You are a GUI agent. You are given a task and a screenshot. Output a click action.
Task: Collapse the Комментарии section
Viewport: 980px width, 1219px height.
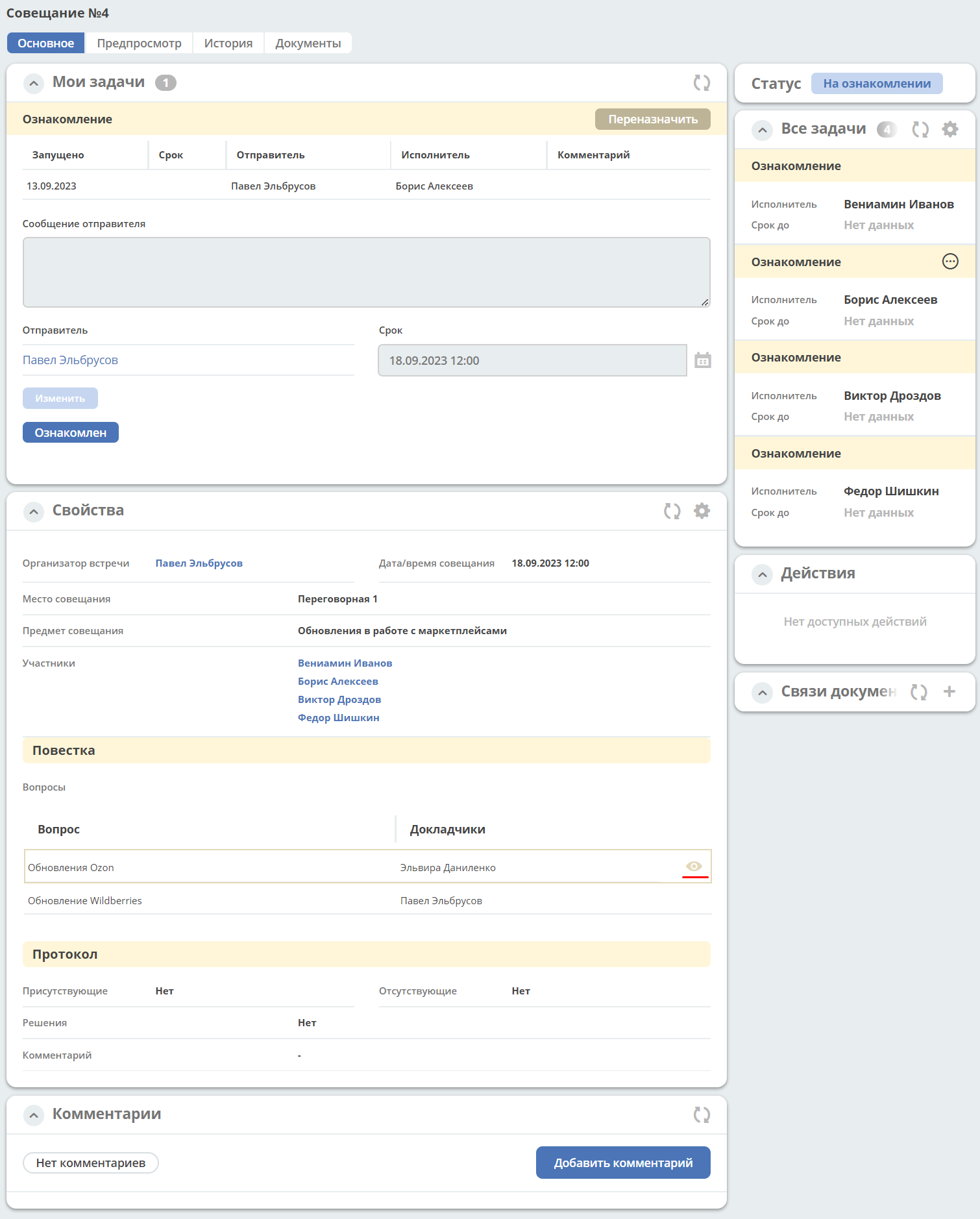[34, 1115]
